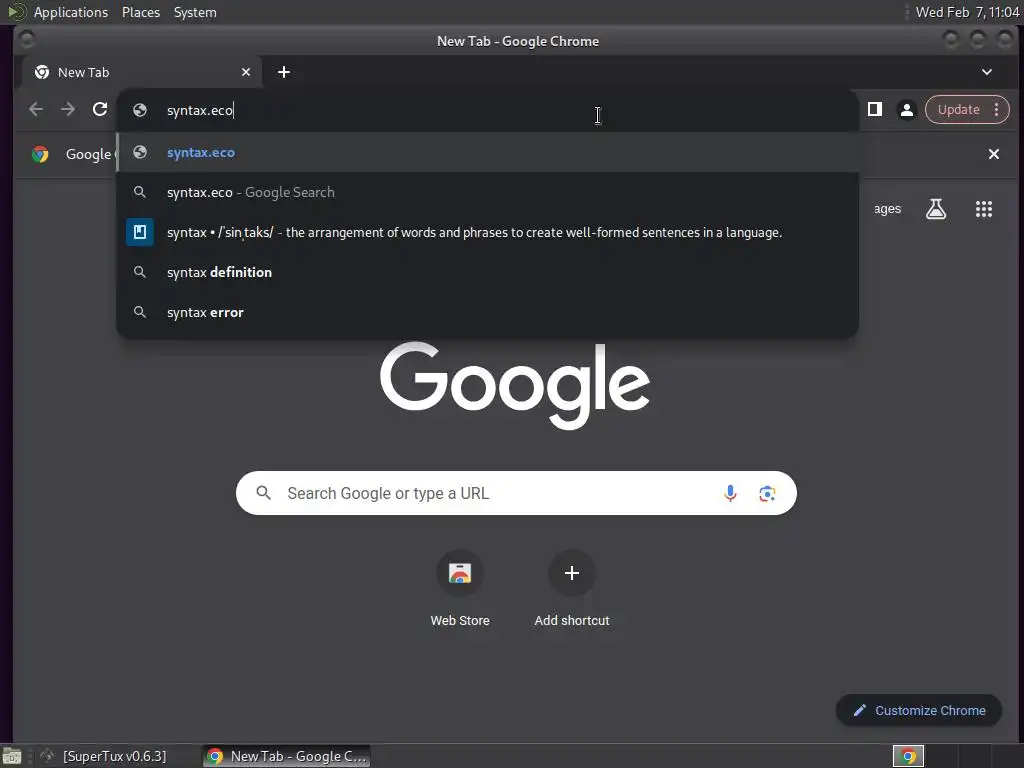
Task: Click the magnifier icon in search box
Action: click(x=263, y=493)
